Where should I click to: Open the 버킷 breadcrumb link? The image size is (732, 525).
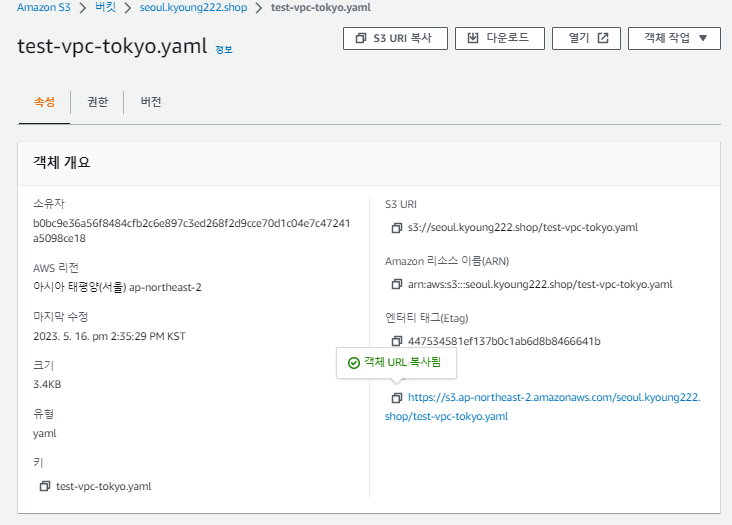click(x=106, y=7)
